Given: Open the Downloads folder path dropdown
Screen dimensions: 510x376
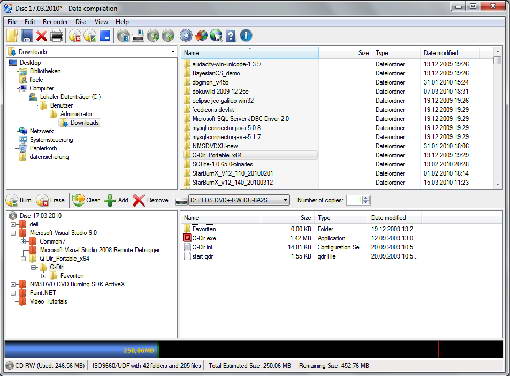Looking at the screenshot, I should point(173,52).
